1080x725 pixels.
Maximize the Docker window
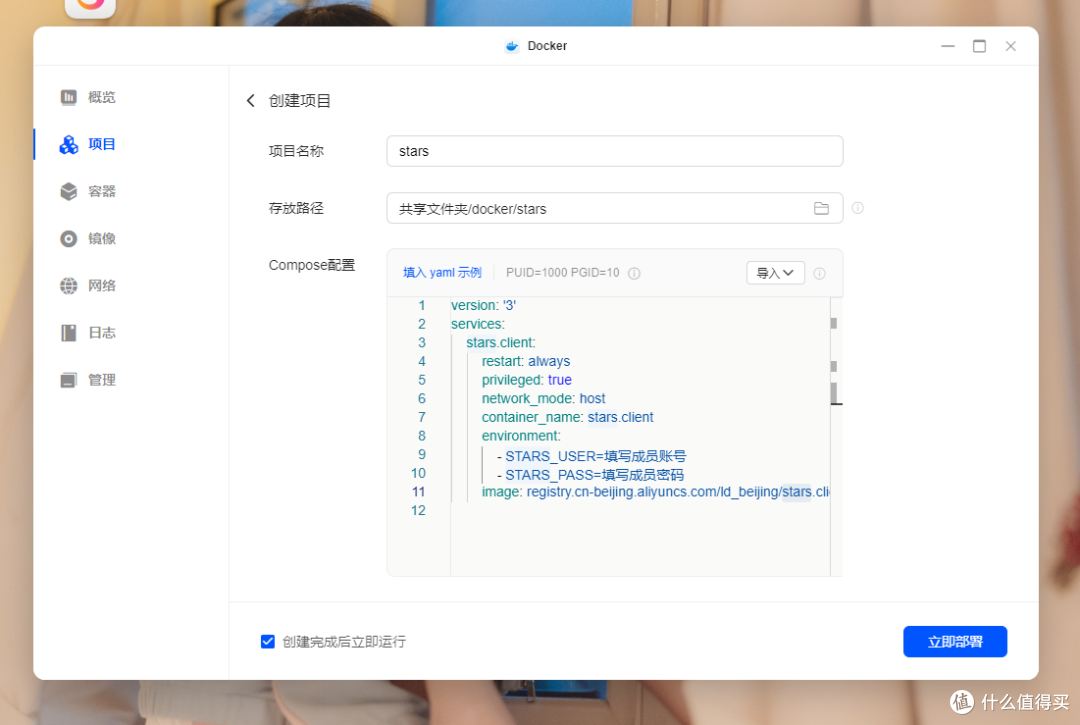pos(979,46)
